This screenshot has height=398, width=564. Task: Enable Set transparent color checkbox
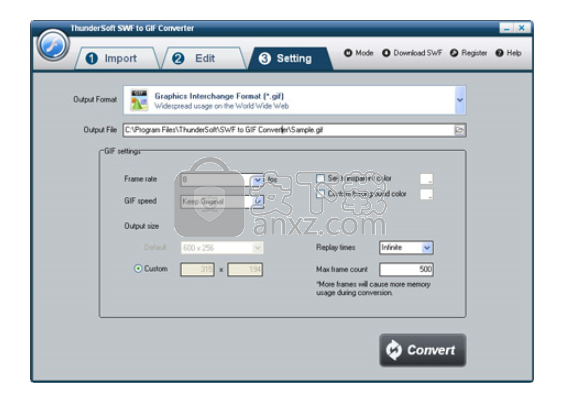[x=320, y=178]
